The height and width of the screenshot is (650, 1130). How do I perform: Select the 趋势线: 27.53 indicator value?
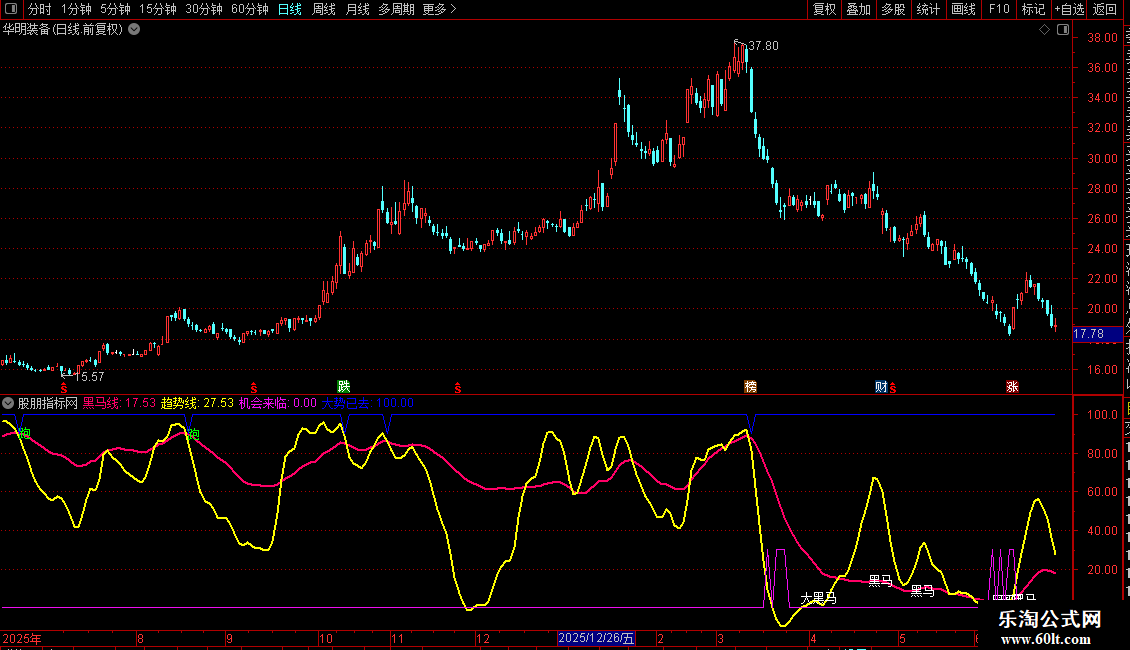coord(197,403)
